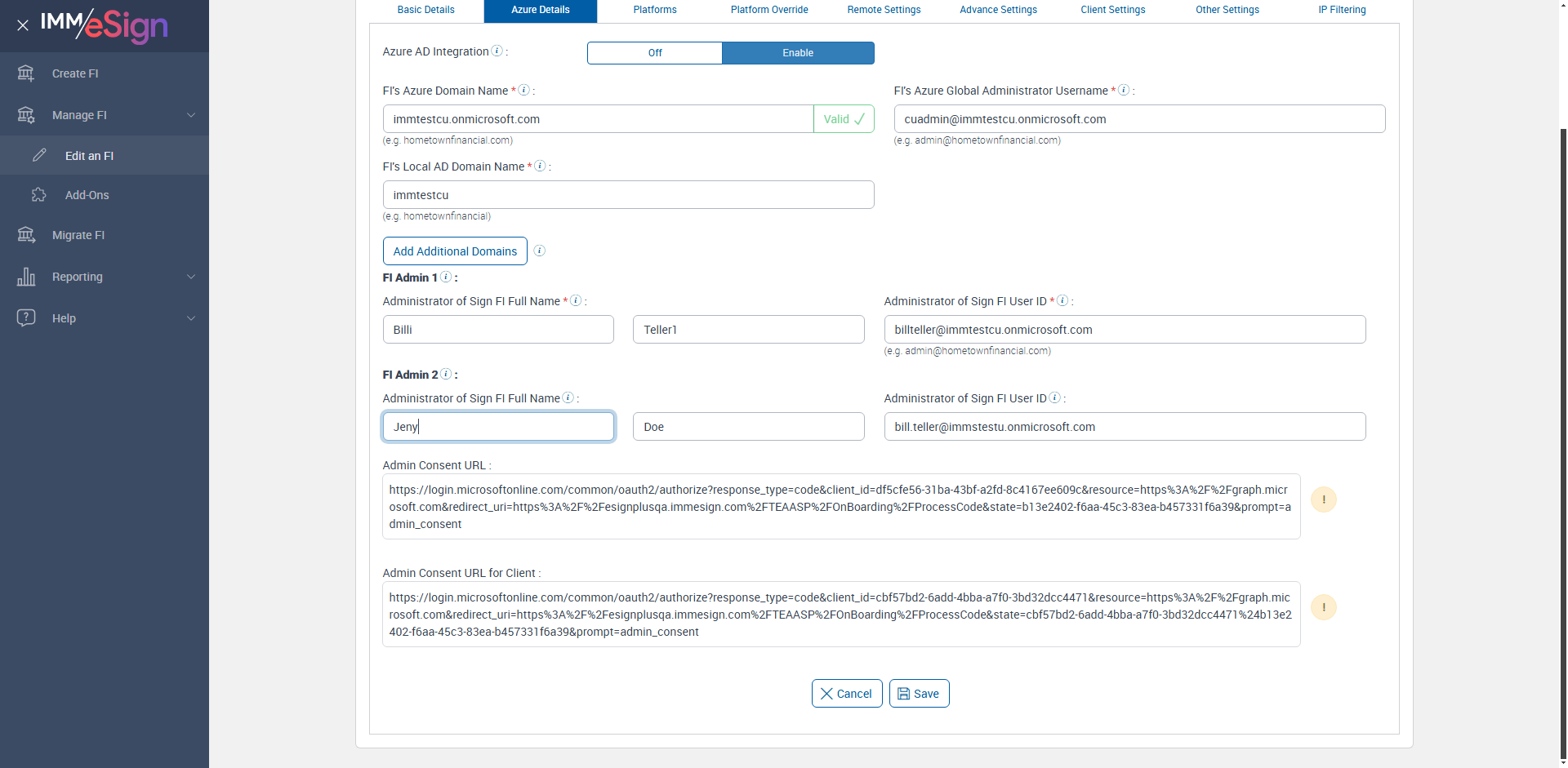This screenshot has width=1568, height=768.
Task: Open the Advance Settings tab
Action: pyautogui.click(x=998, y=11)
